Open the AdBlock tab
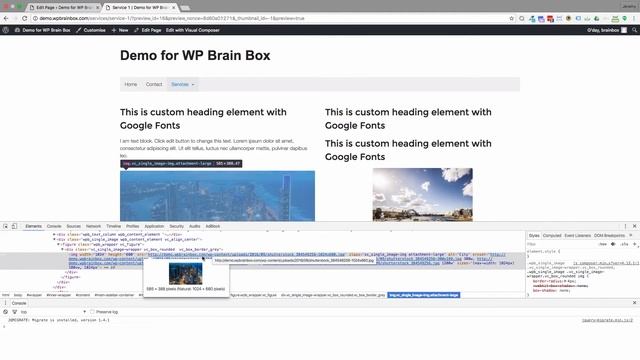This screenshot has width=640, height=360. coord(213,226)
